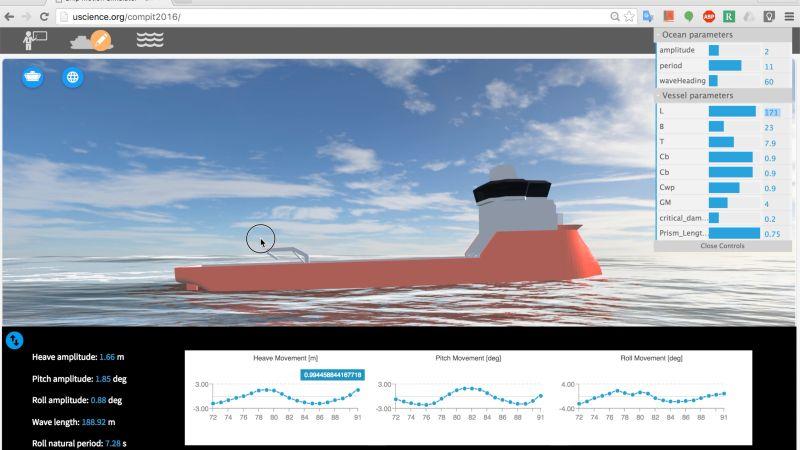Click the L value field showing 171
Viewport: 800px width, 450px height.
(x=773, y=112)
